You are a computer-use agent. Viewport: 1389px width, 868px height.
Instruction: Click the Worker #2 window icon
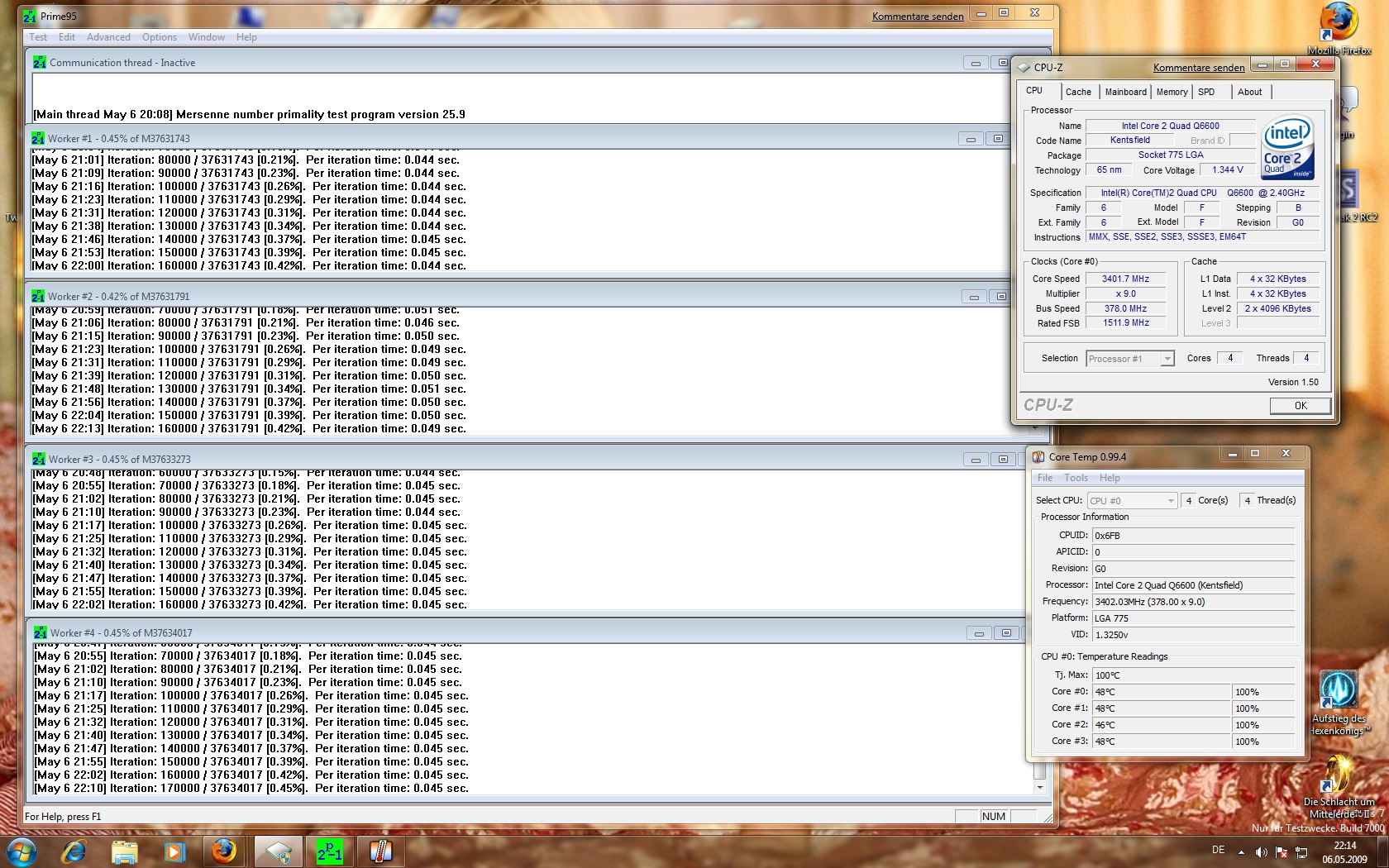point(38,296)
